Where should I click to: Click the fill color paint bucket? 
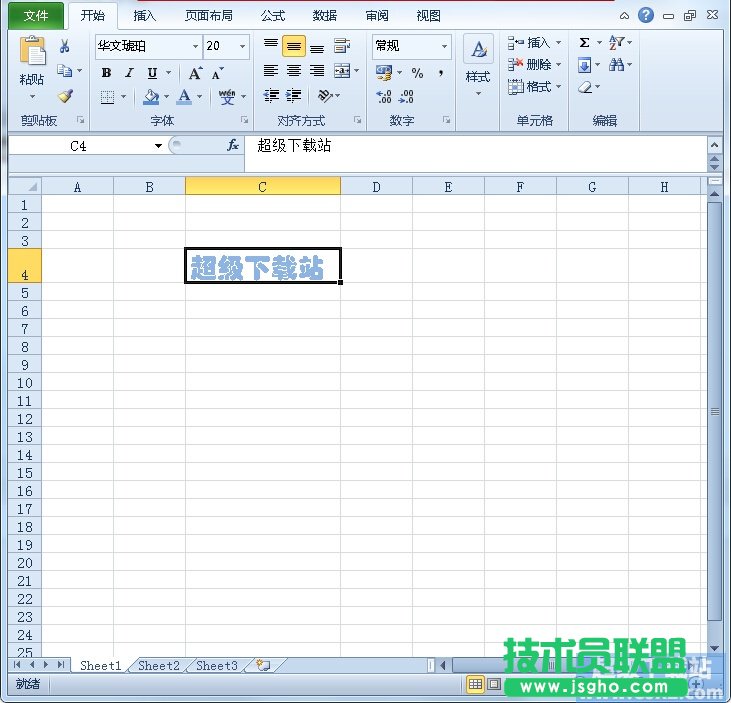[151, 97]
